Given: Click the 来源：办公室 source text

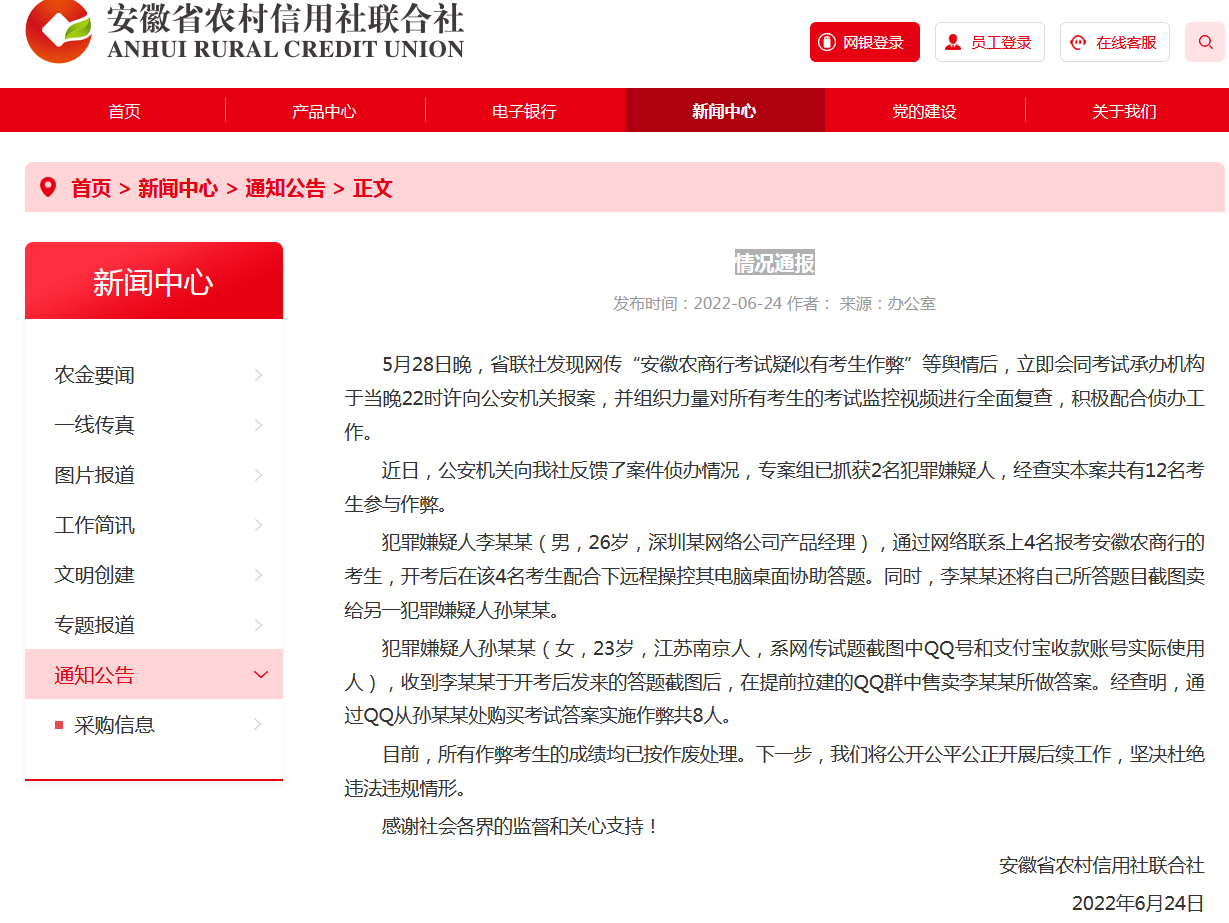Looking at the screenshot, I should coord(888,303).
